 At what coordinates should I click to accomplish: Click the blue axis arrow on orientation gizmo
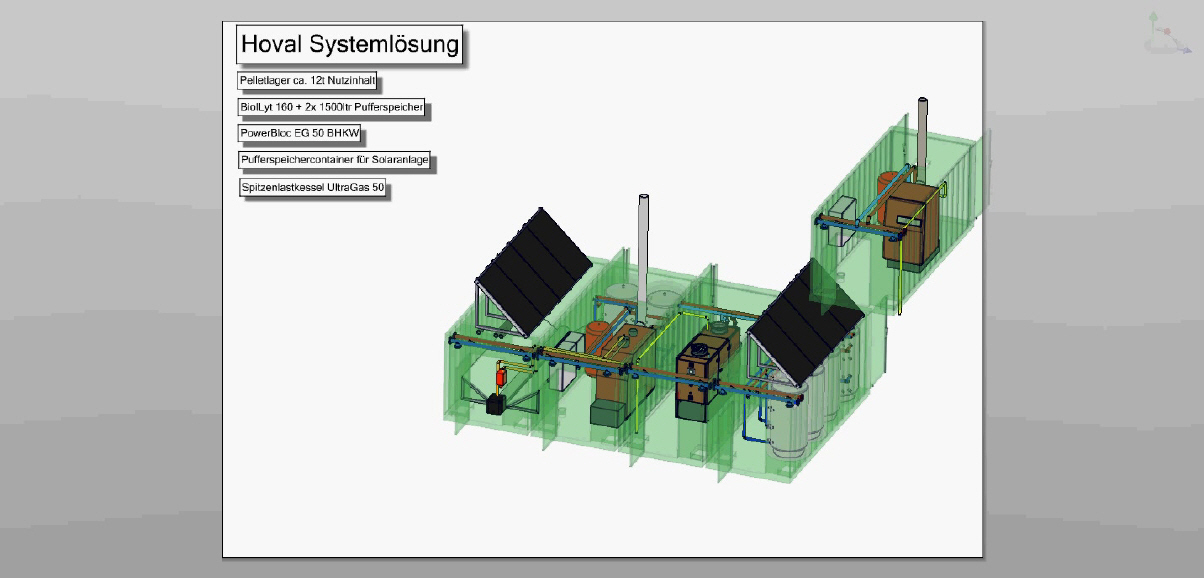(1186, 49)
